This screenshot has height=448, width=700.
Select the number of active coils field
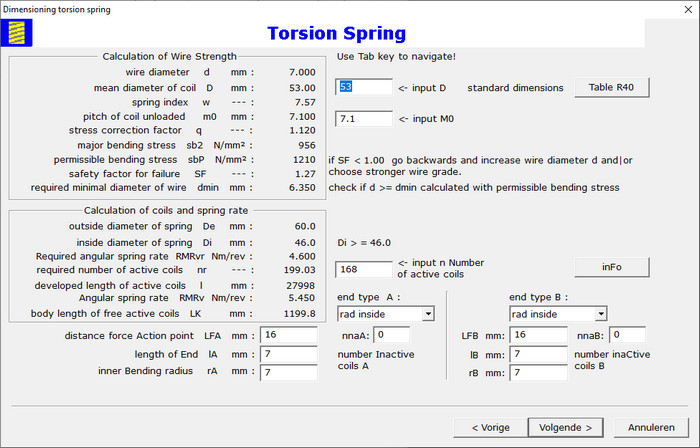click(x=364, y=268)
